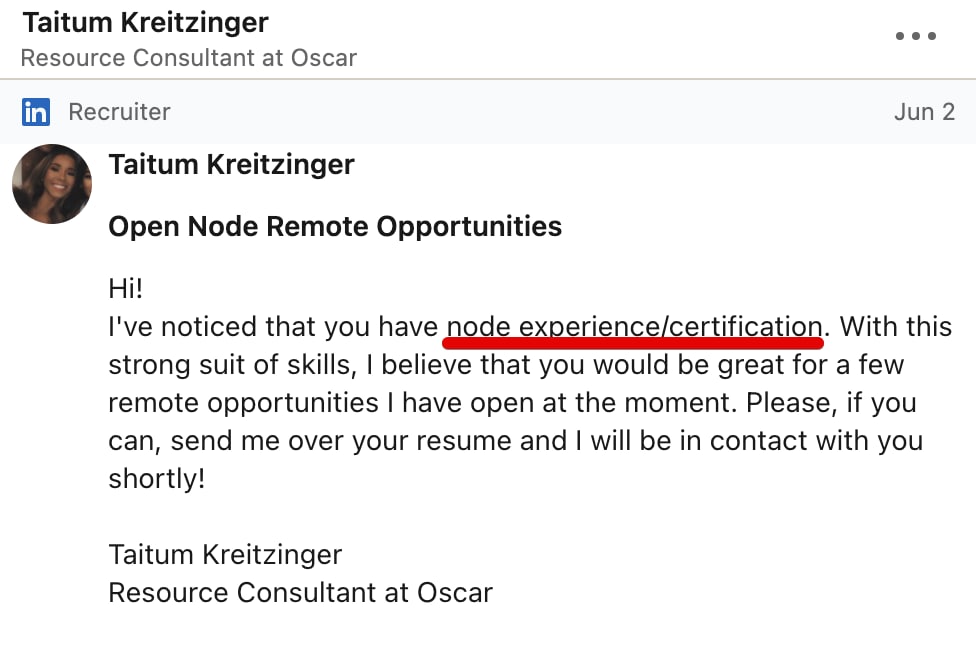
Task: Click the words remote opportunities in body text
Action: (243, 404)
